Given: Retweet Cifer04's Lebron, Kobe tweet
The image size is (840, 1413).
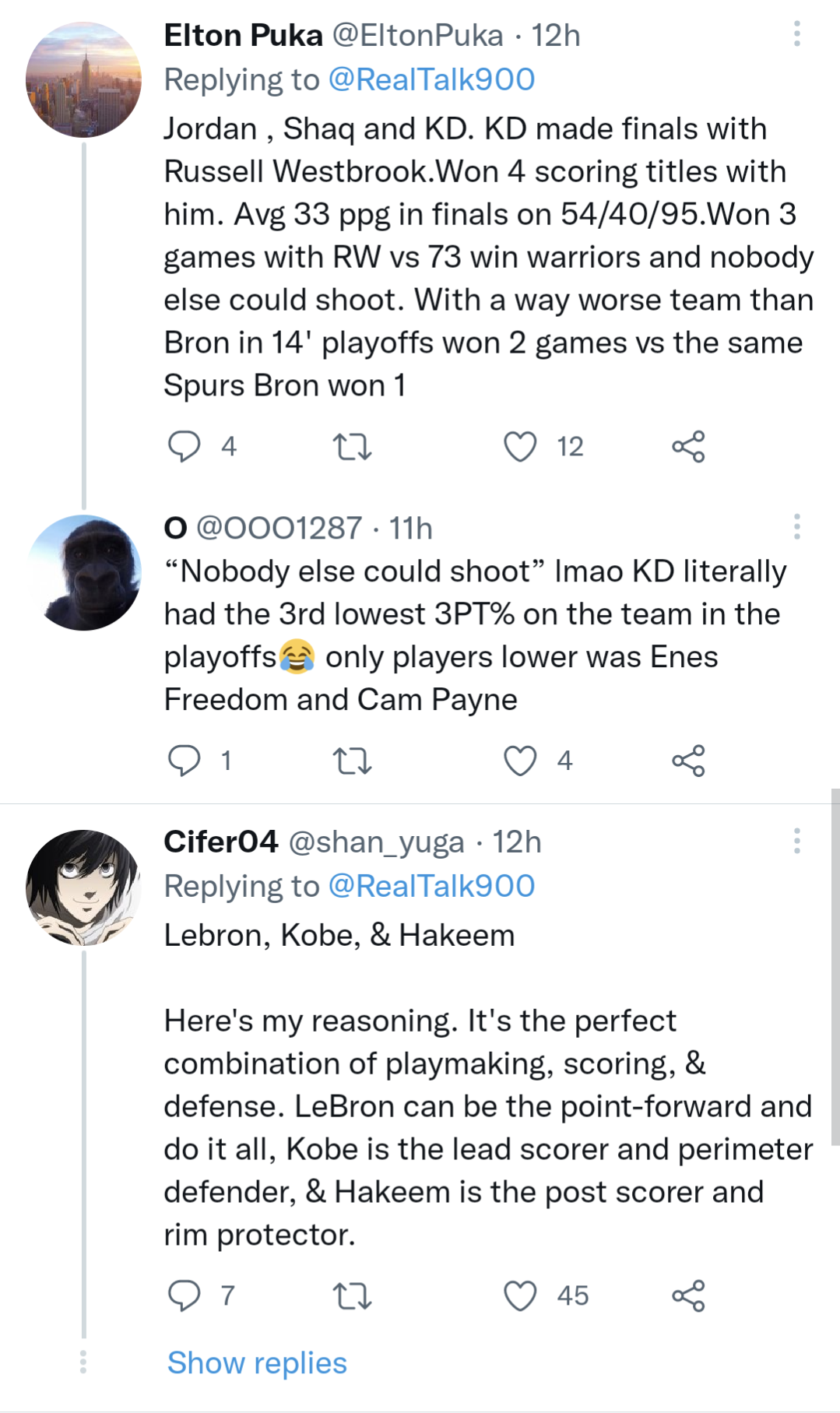Looking at the screenshot, I should (x=352, y=1295).
